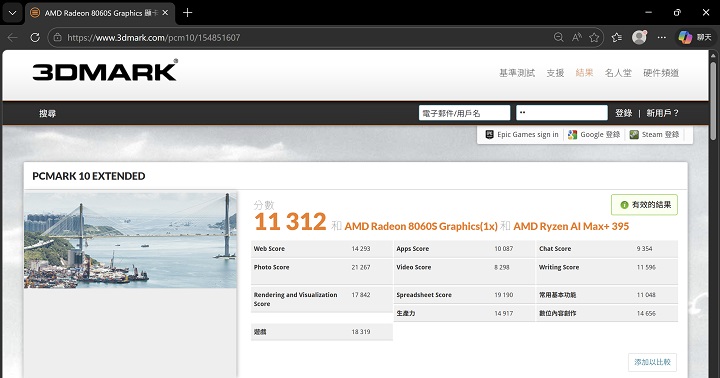Open browser settings and more menu
The width and height of the screenshot is (720, 378).
click(662, 38)
